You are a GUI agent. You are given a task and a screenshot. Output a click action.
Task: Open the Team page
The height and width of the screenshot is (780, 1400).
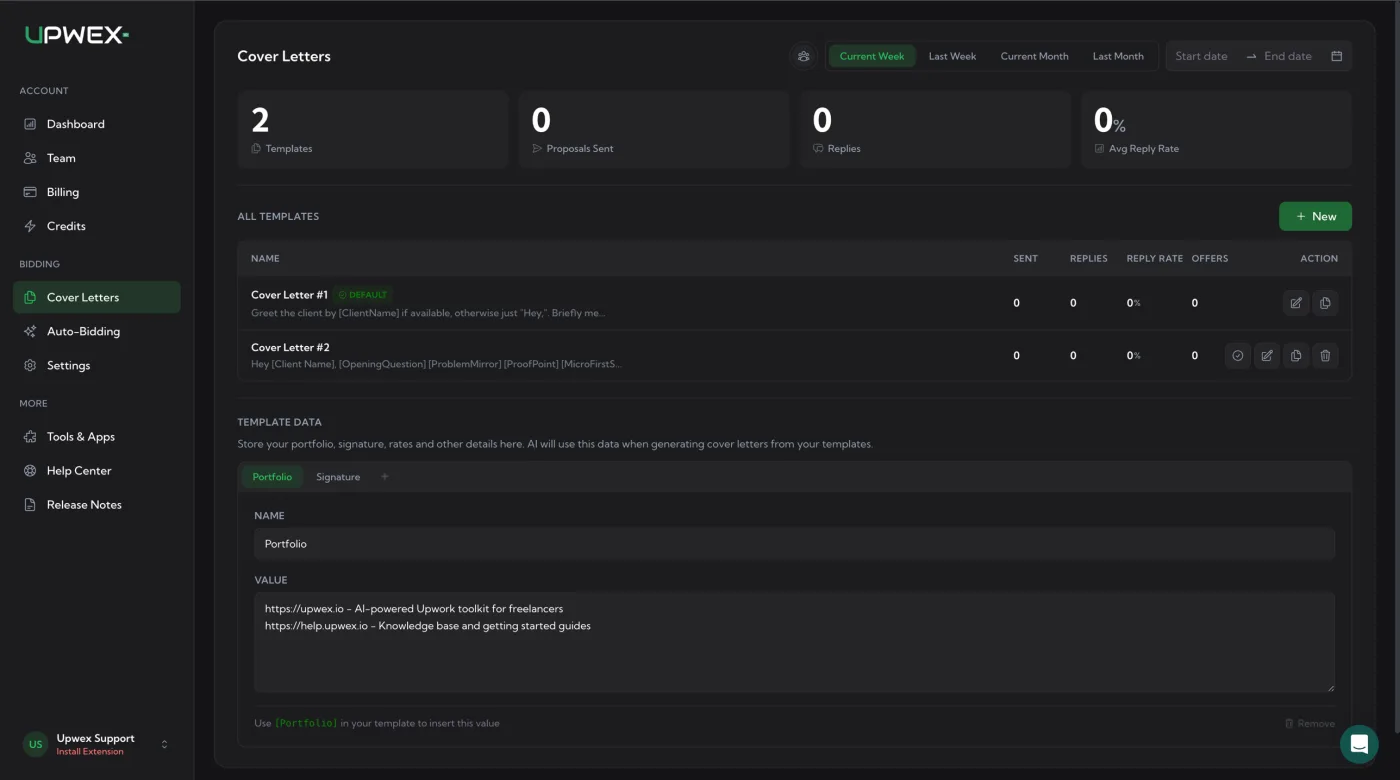coord(97,158)
